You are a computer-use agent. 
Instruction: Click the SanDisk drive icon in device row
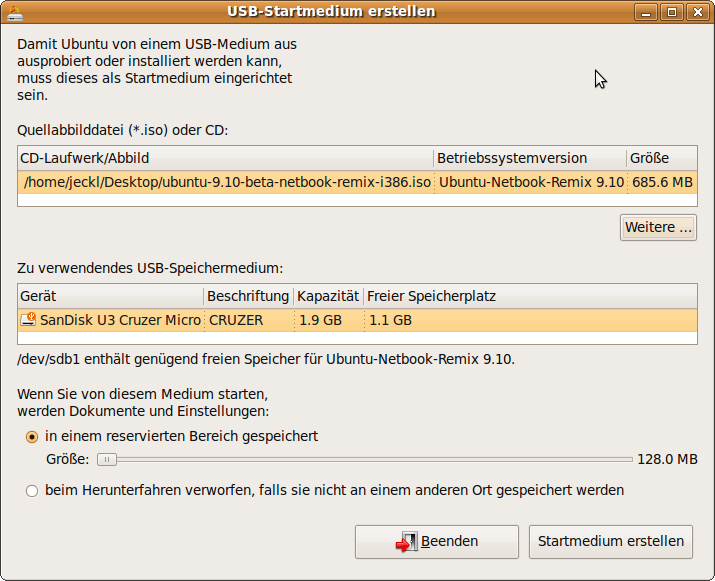(x=28, y=319)
